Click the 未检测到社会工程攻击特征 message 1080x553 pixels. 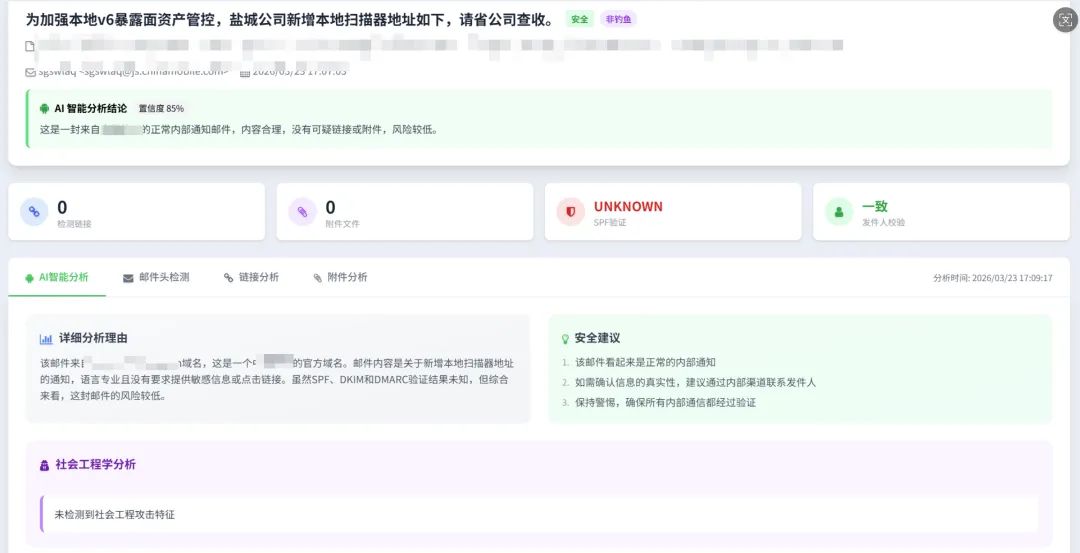pos(114,514)
